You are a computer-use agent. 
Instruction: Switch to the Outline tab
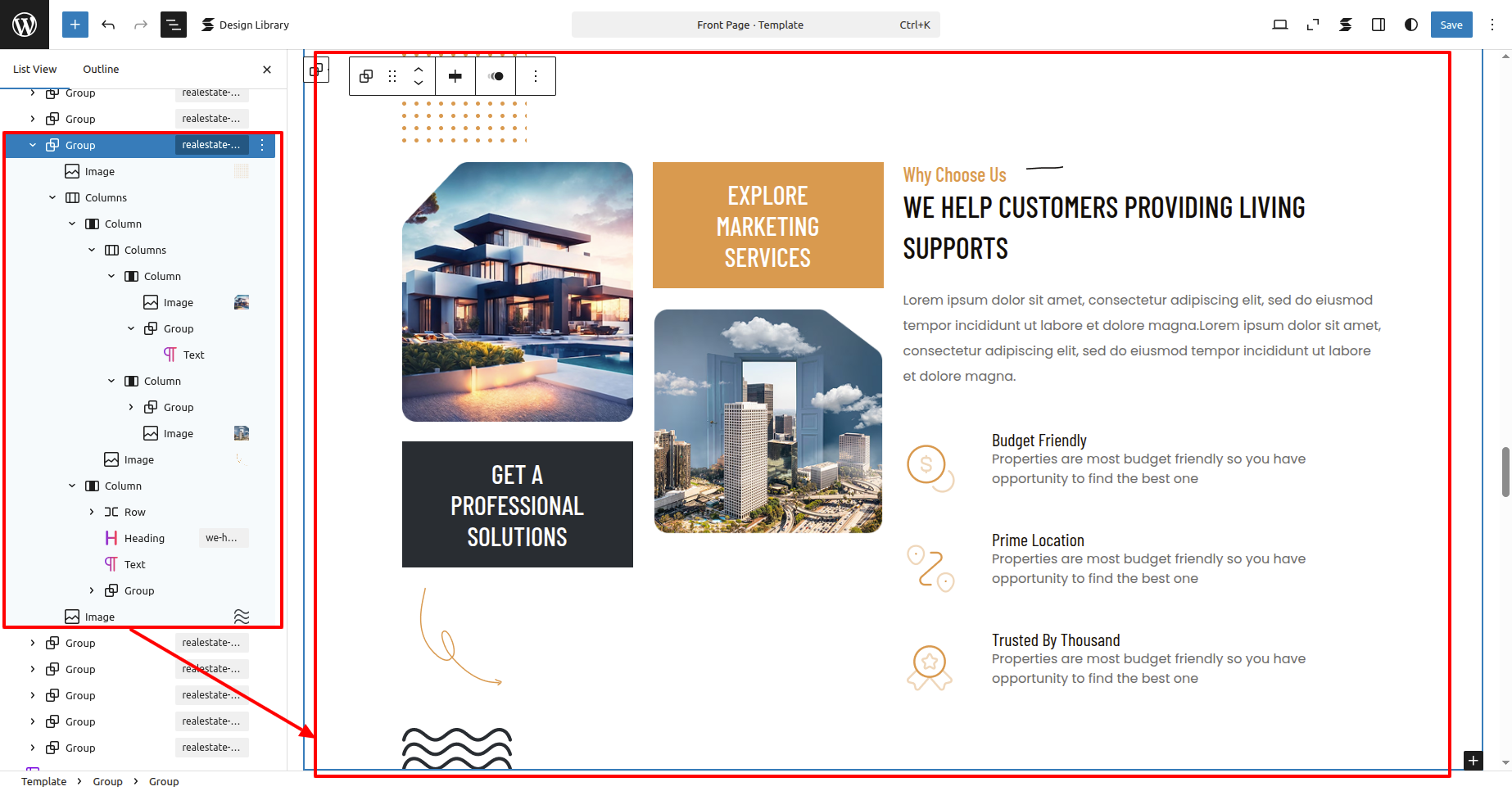(101, 69)
